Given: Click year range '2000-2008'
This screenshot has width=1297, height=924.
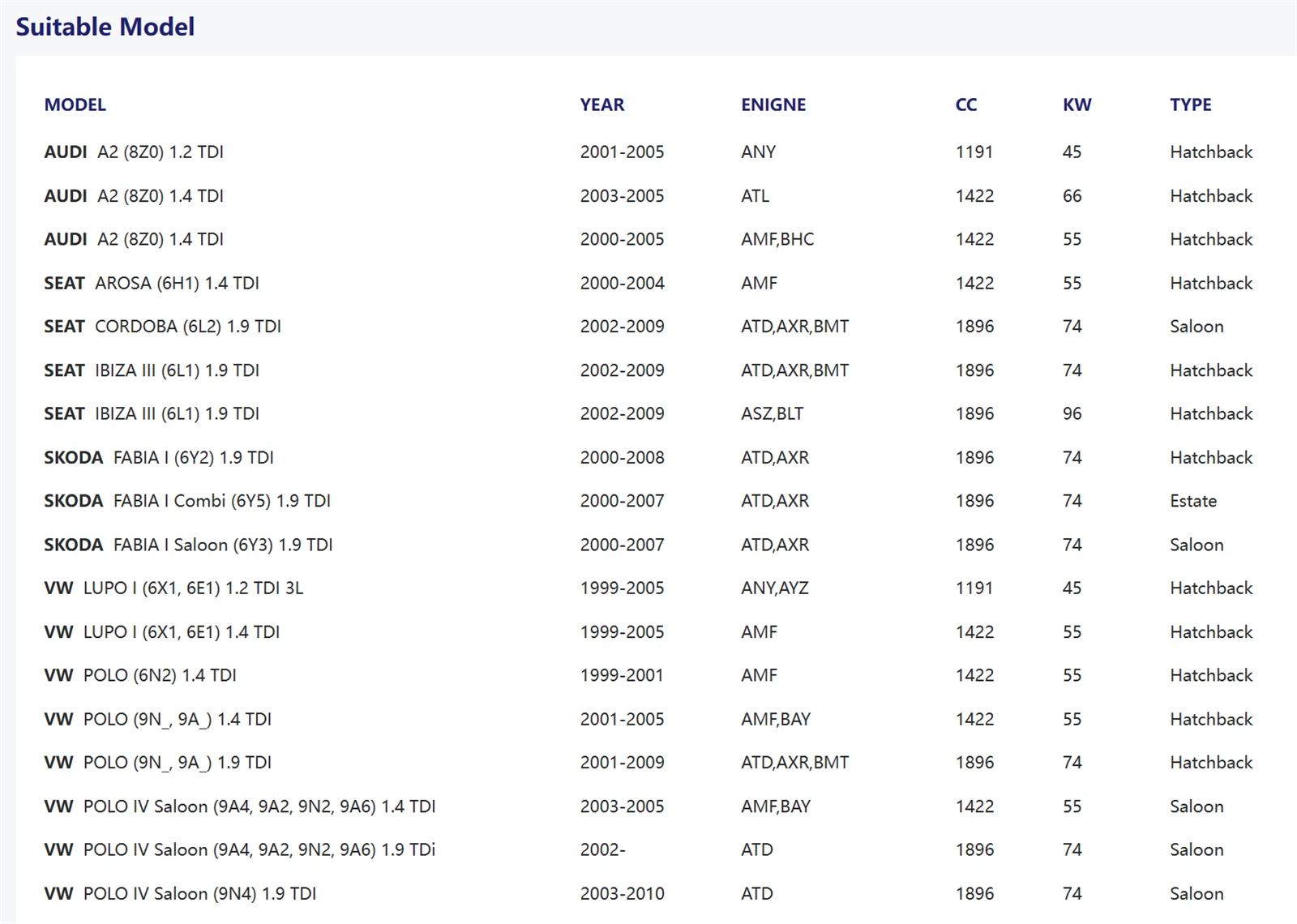Looking at the screenshot, I should pos(622,457).
